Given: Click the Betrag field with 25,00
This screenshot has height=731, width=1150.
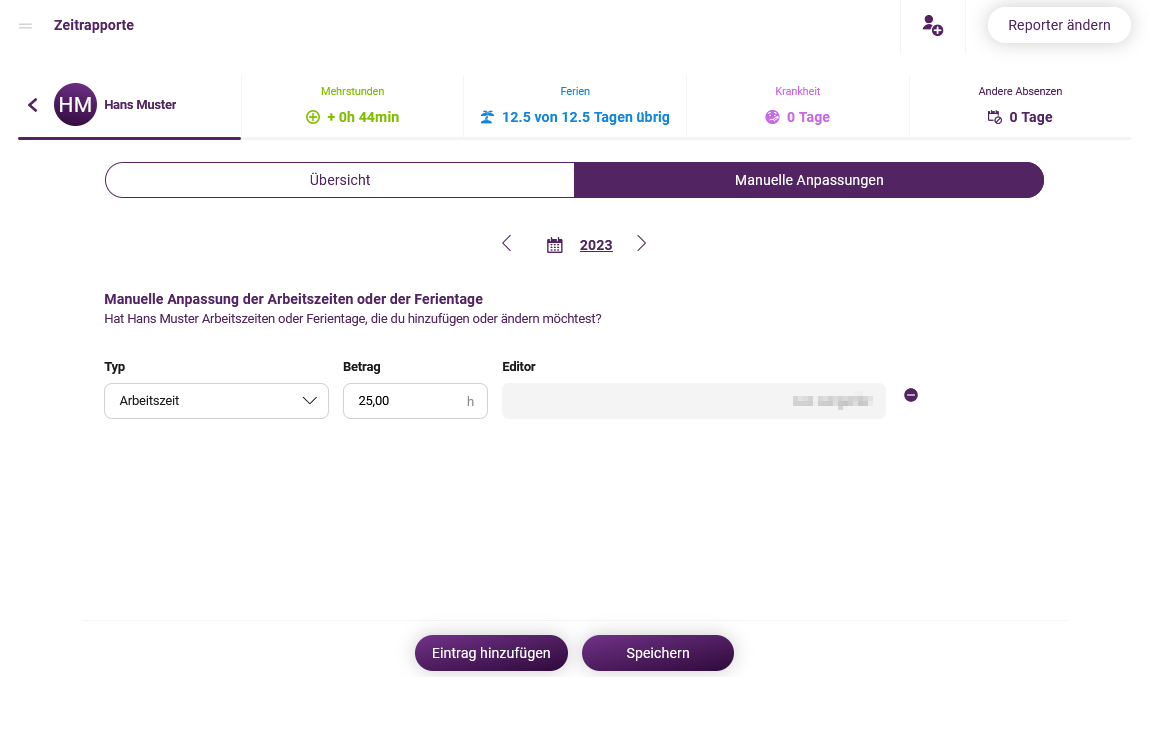Looking at the screenshot, I should click(415, 401).
